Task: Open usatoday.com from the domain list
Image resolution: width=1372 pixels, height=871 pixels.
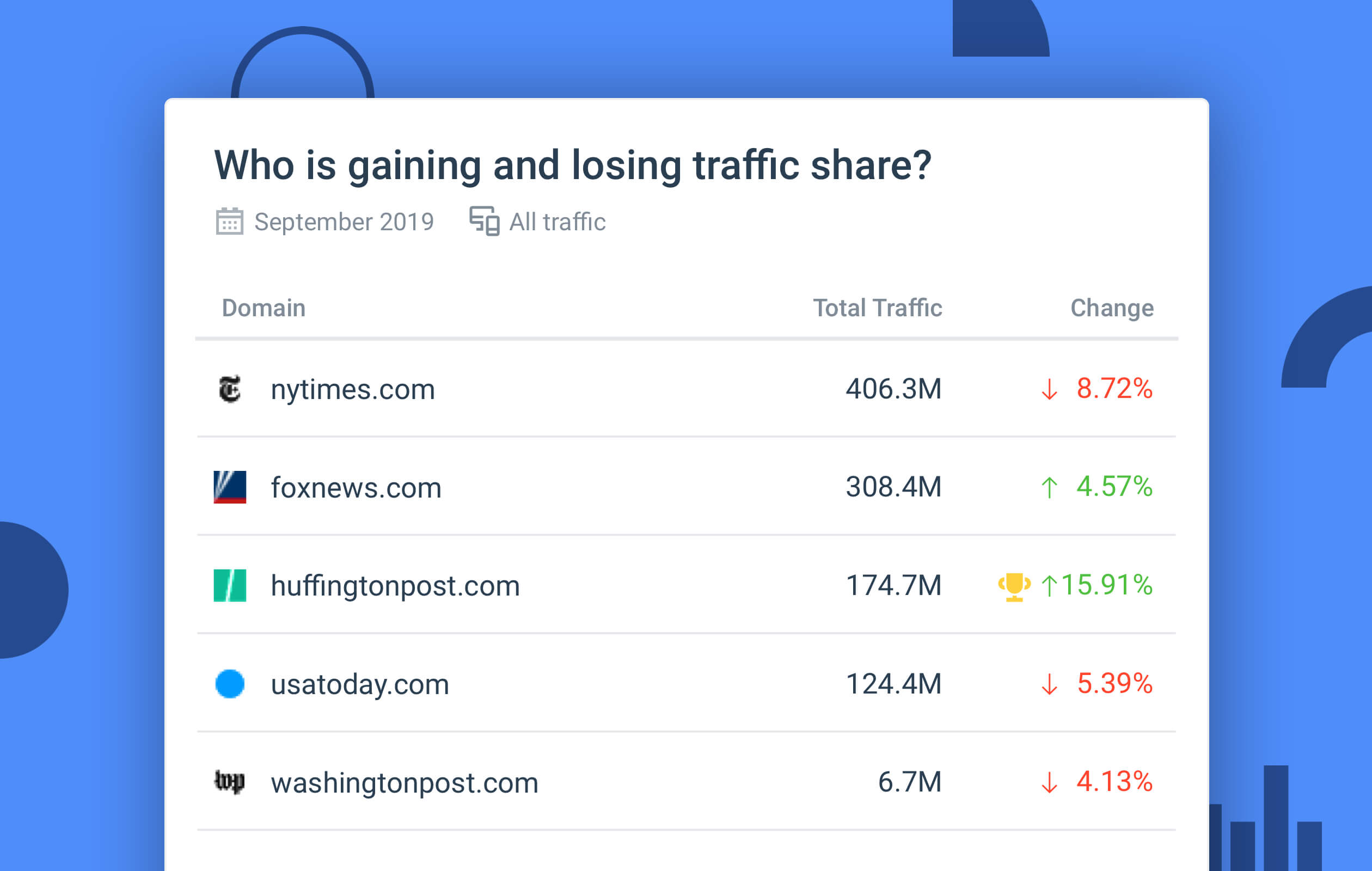Action: [359, 684]
